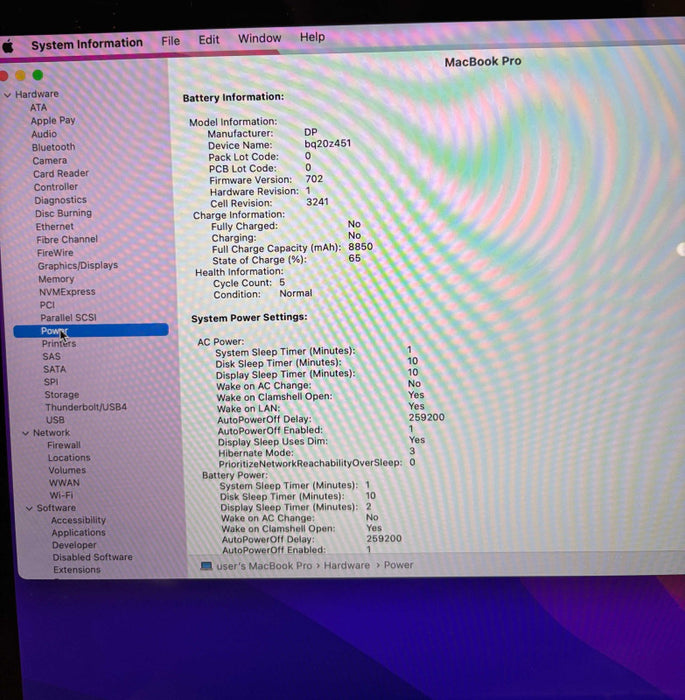Screen dimensions: 685x700
Task: Select Thunderbolt/USB4 in the sidebar
Action: tap(86, 407)
